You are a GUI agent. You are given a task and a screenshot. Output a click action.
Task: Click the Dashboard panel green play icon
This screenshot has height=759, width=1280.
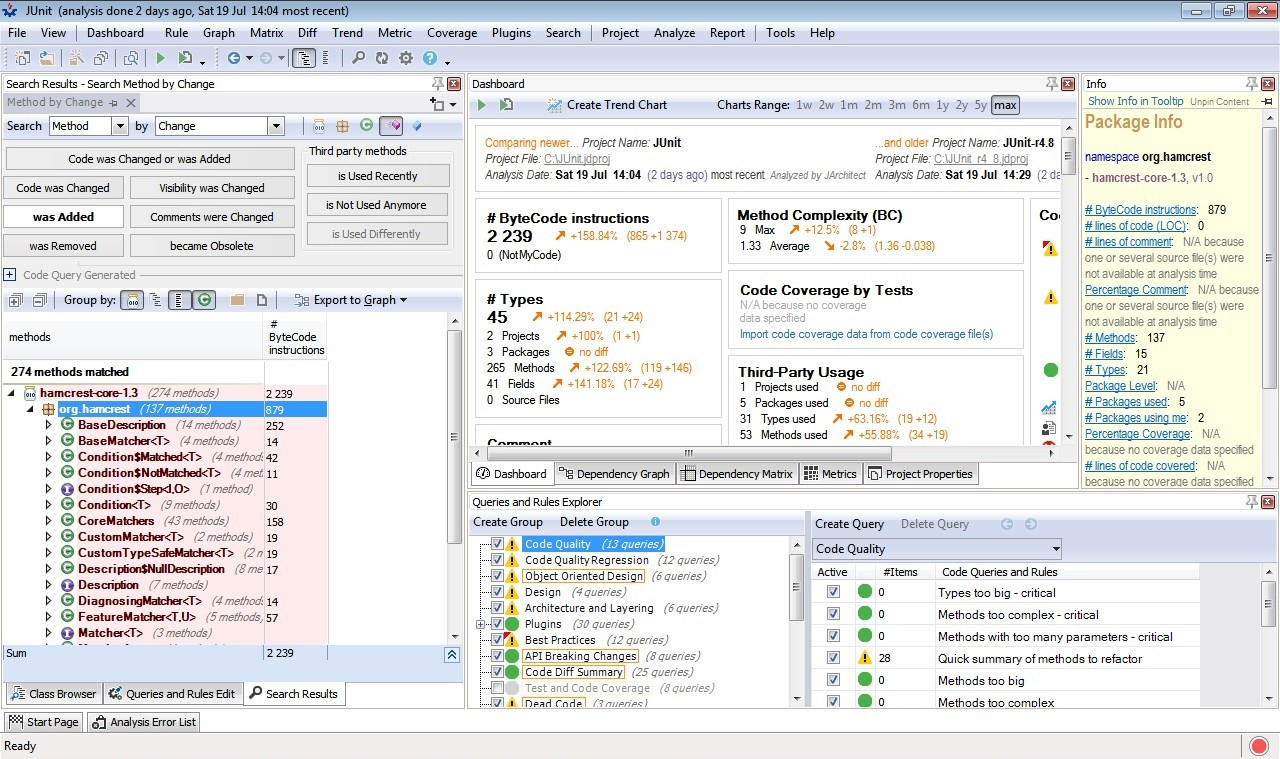(482, 105)
